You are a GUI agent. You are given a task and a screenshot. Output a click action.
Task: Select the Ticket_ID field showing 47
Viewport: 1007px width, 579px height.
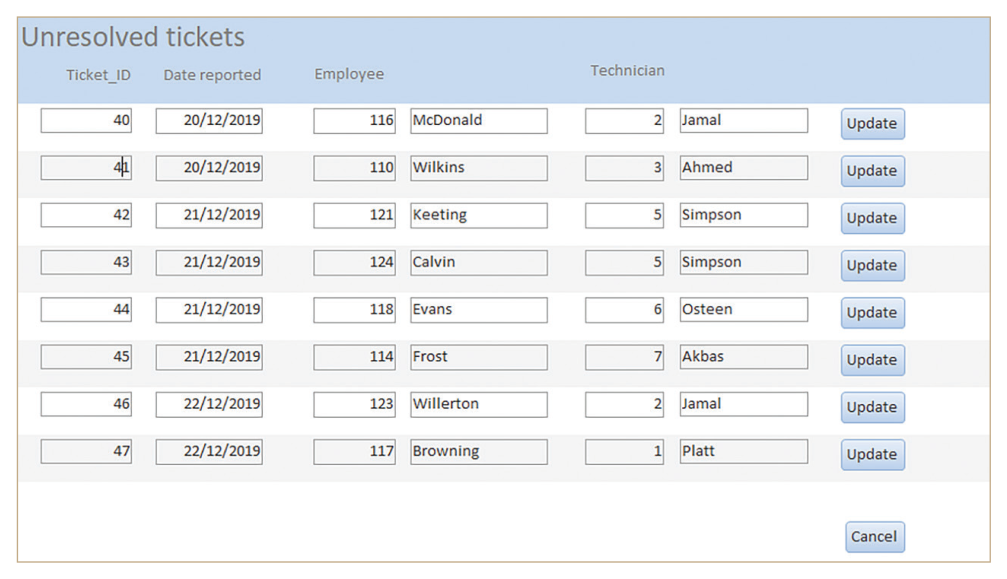click(86, 451)
